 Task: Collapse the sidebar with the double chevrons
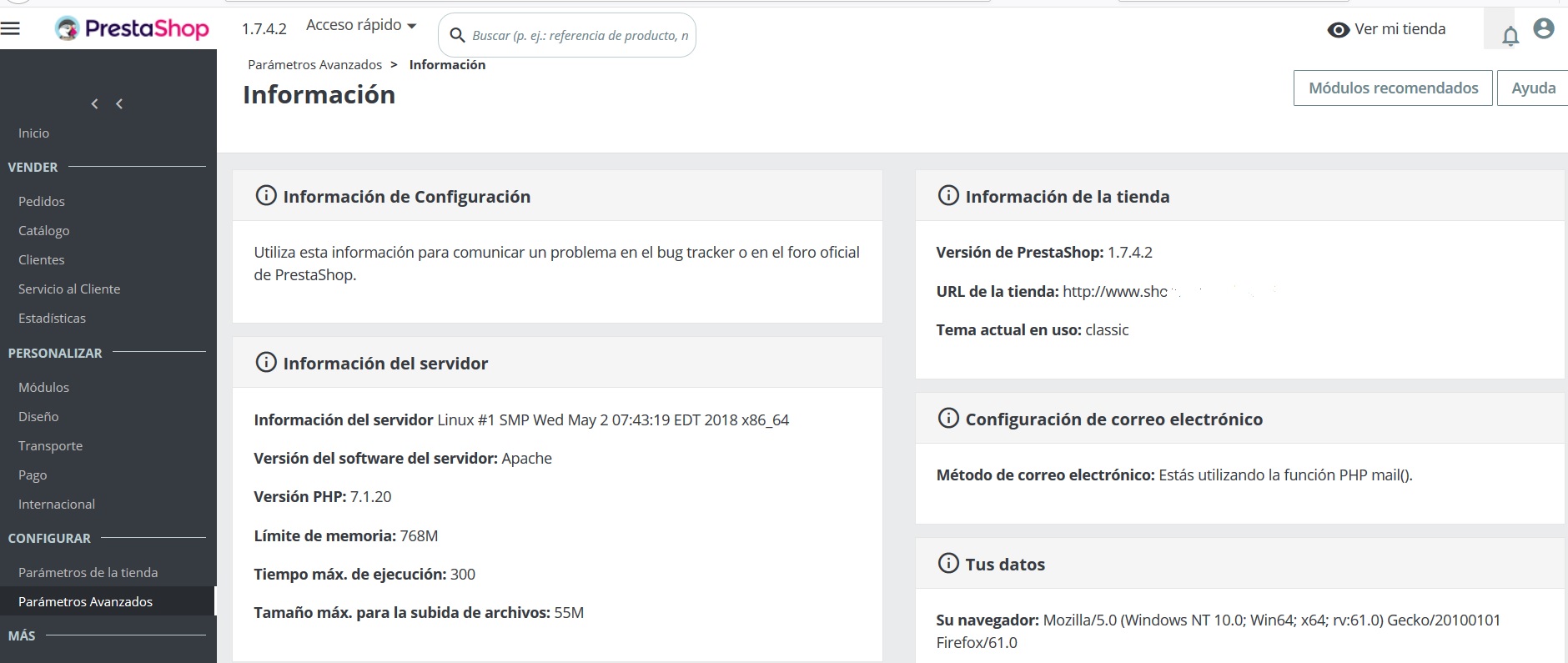[x=107, y=103]
